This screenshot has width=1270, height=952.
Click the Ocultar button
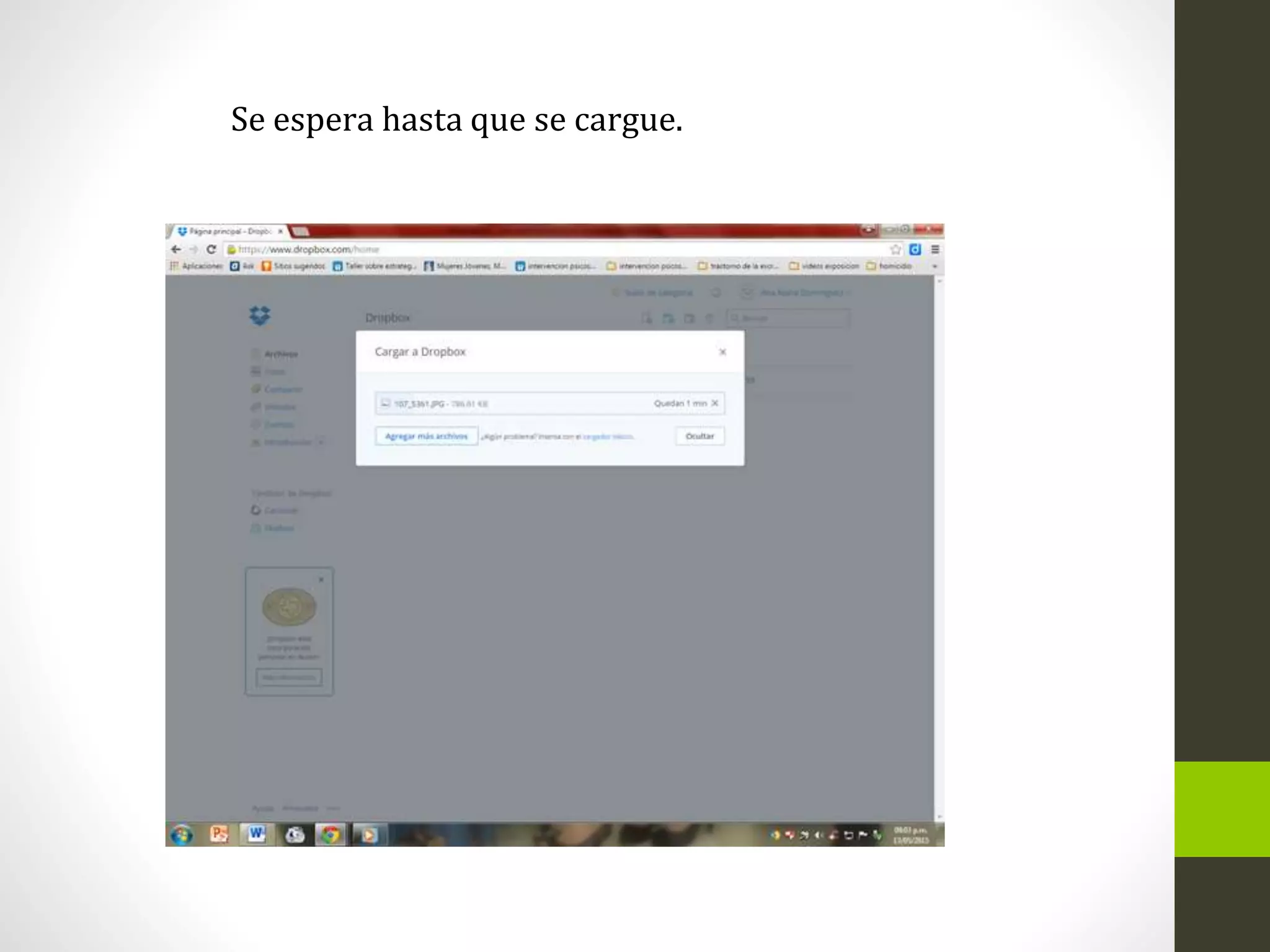click(699, 436)
